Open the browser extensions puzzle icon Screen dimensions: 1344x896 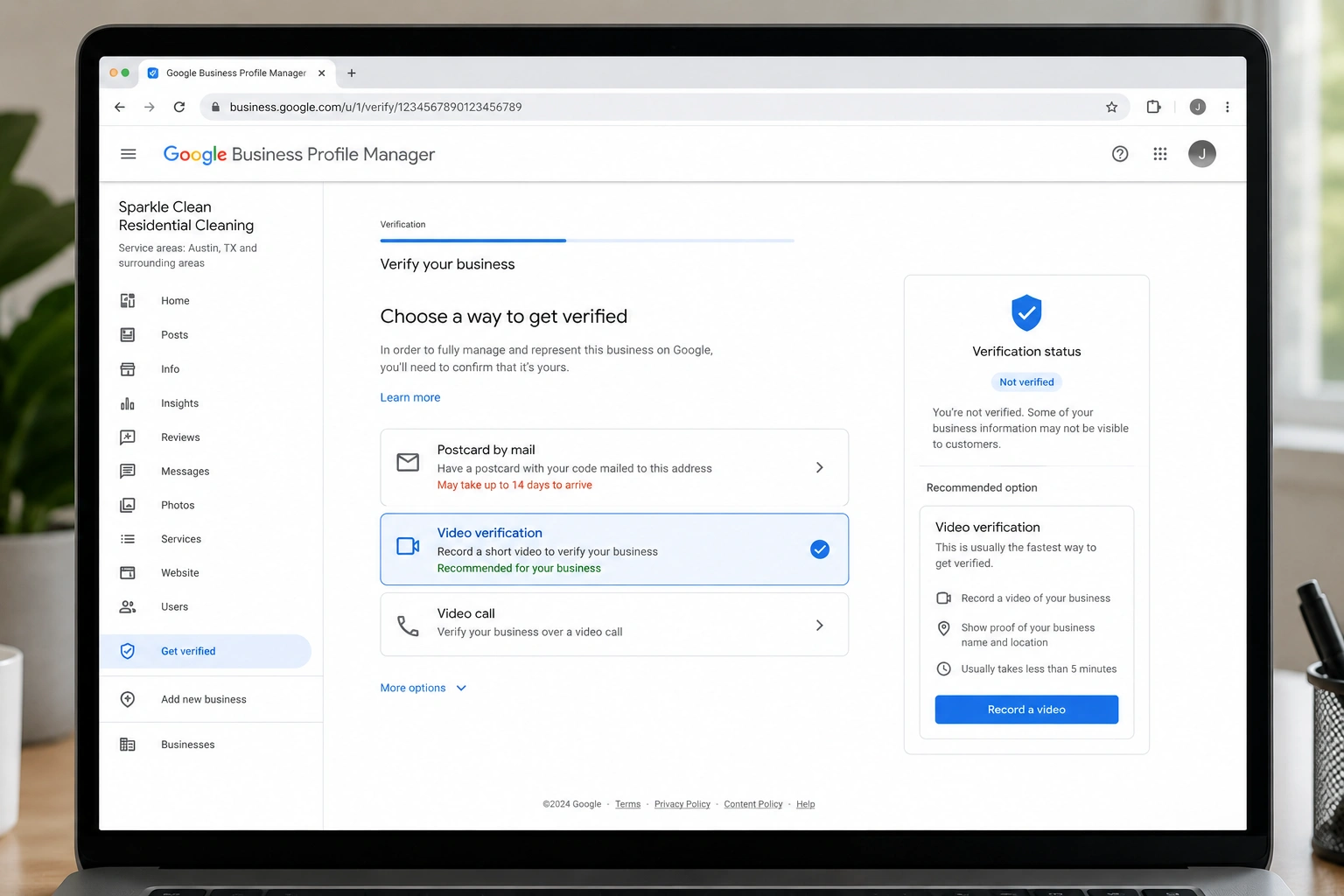pos(1153,107)
